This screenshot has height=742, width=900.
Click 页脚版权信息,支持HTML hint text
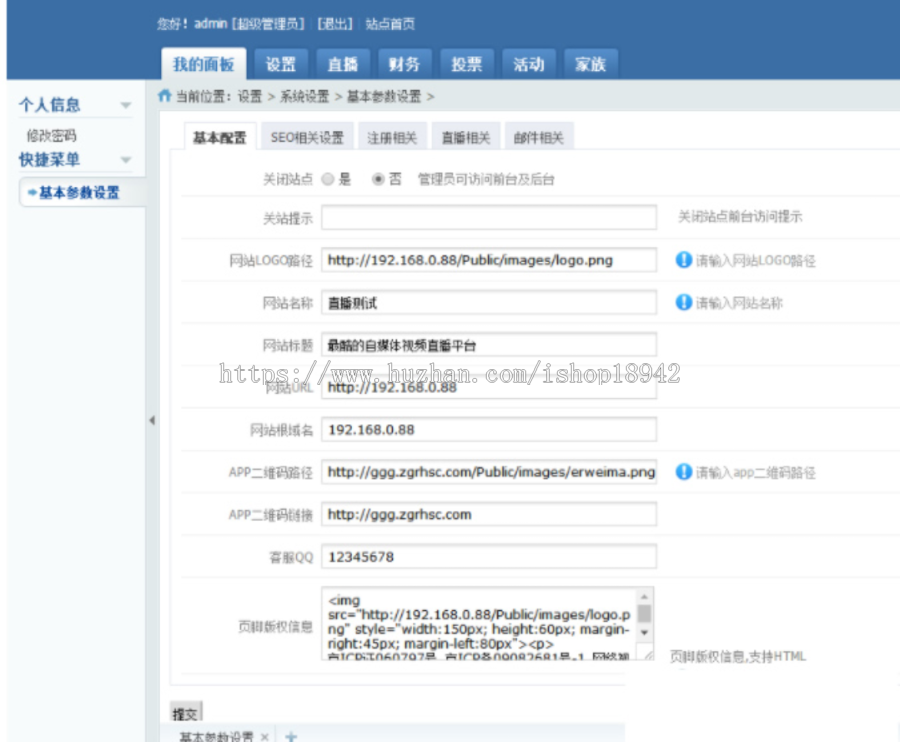coord(738,656)
